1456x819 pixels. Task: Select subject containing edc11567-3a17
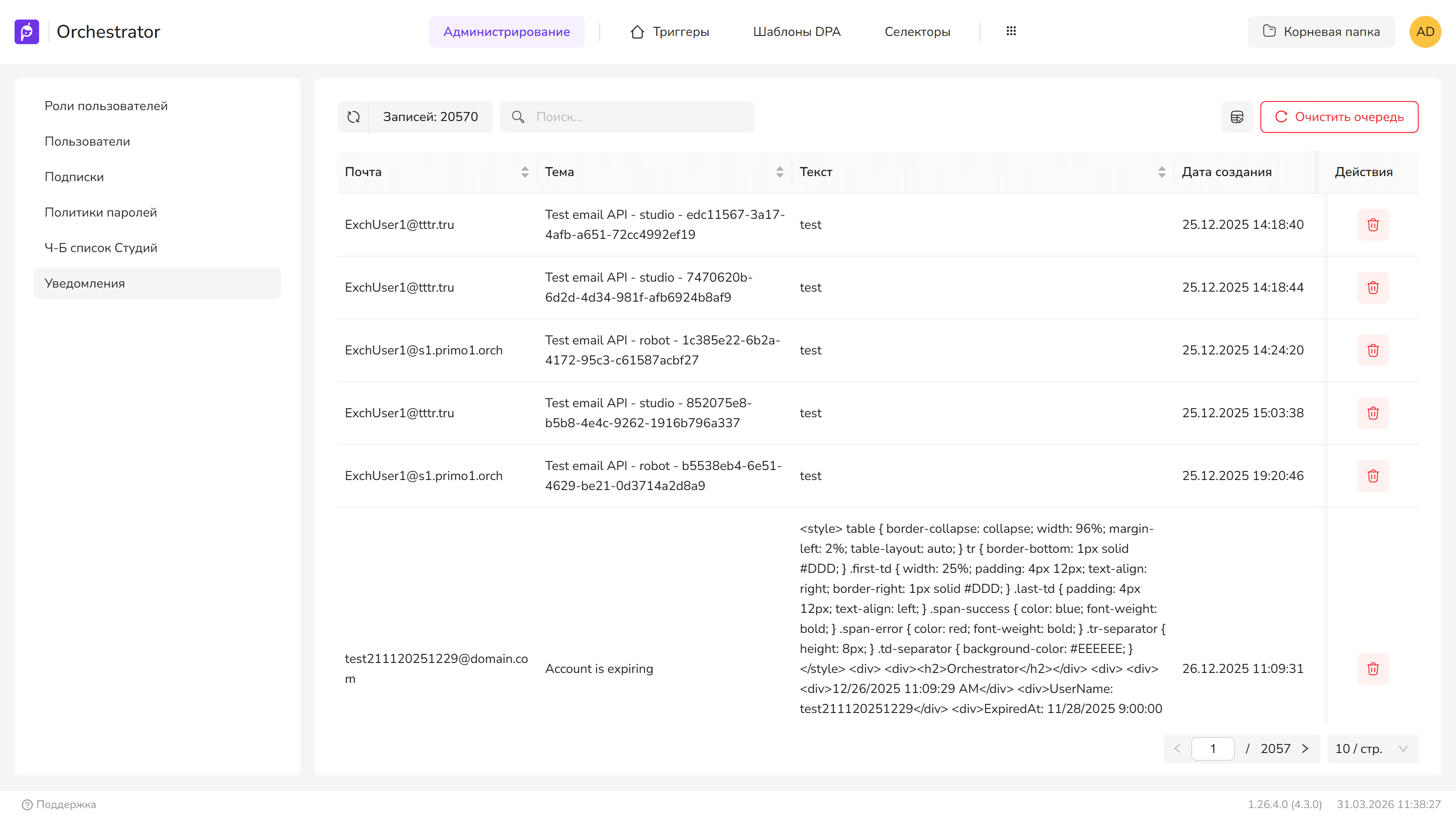pos(665,225)
